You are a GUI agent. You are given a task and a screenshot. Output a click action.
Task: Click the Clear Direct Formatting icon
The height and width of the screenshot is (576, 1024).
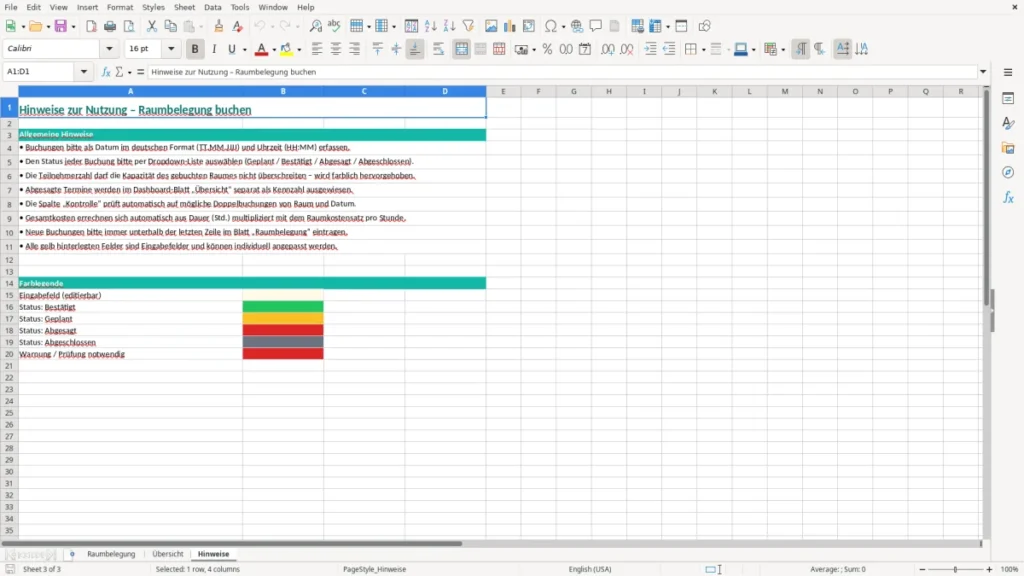pos(238,26)
